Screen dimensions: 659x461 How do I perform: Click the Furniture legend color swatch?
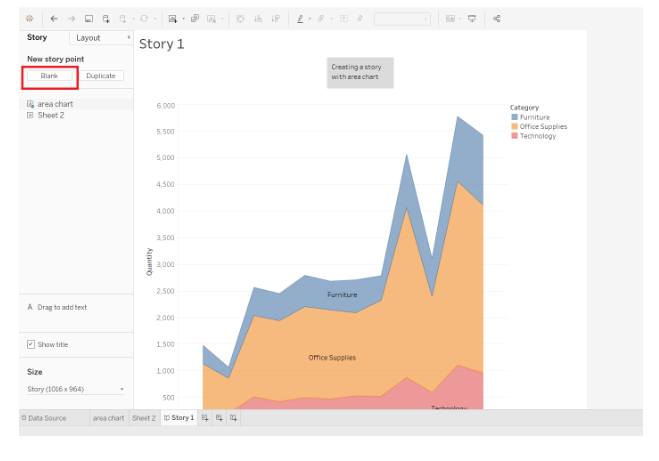(514, 117)
